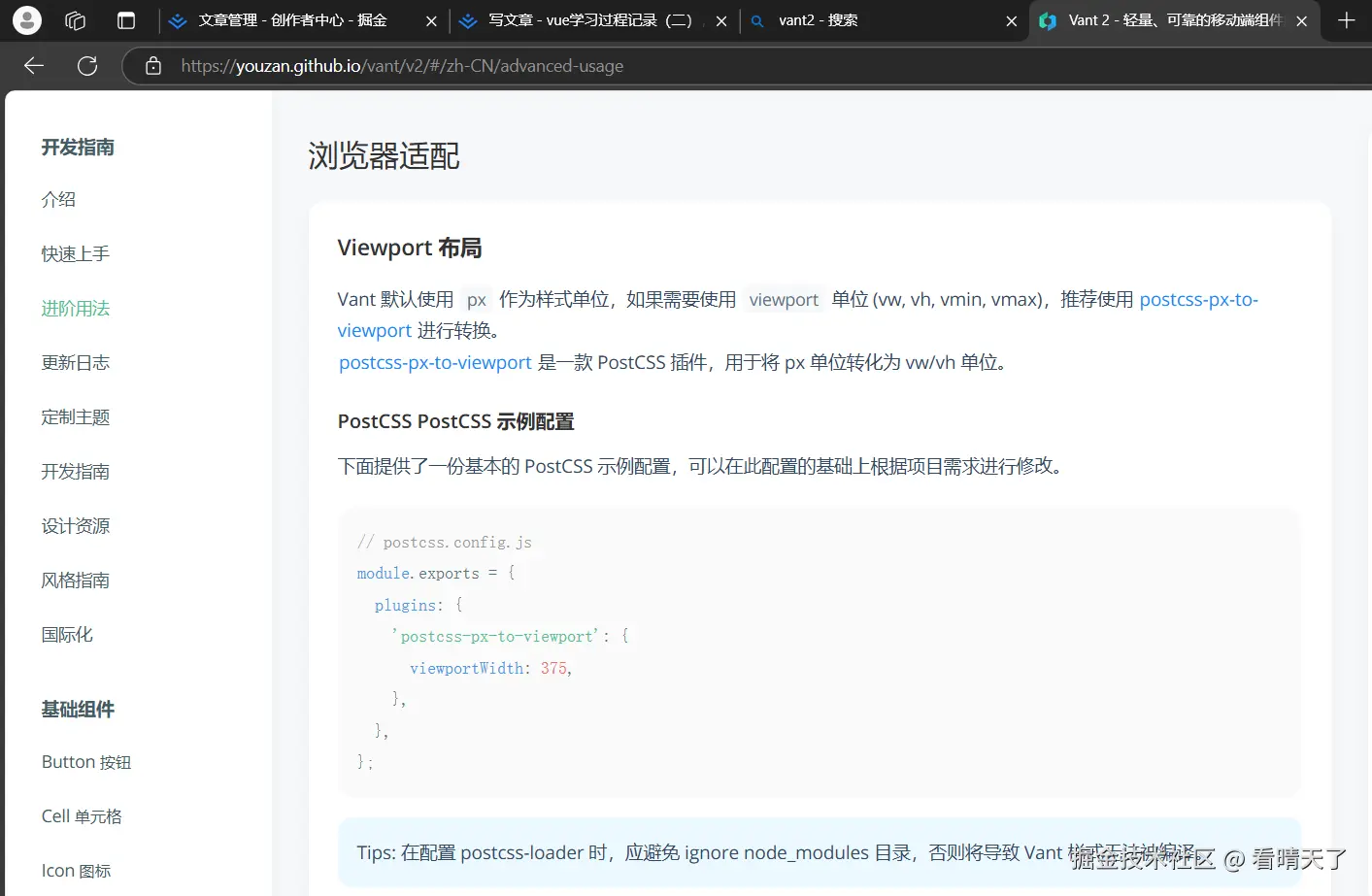This screenshot has height=896, width=1372.
Task: Select the Vant 2 documentation tab
Action: pyautogui.click(x=1175, y=20)
